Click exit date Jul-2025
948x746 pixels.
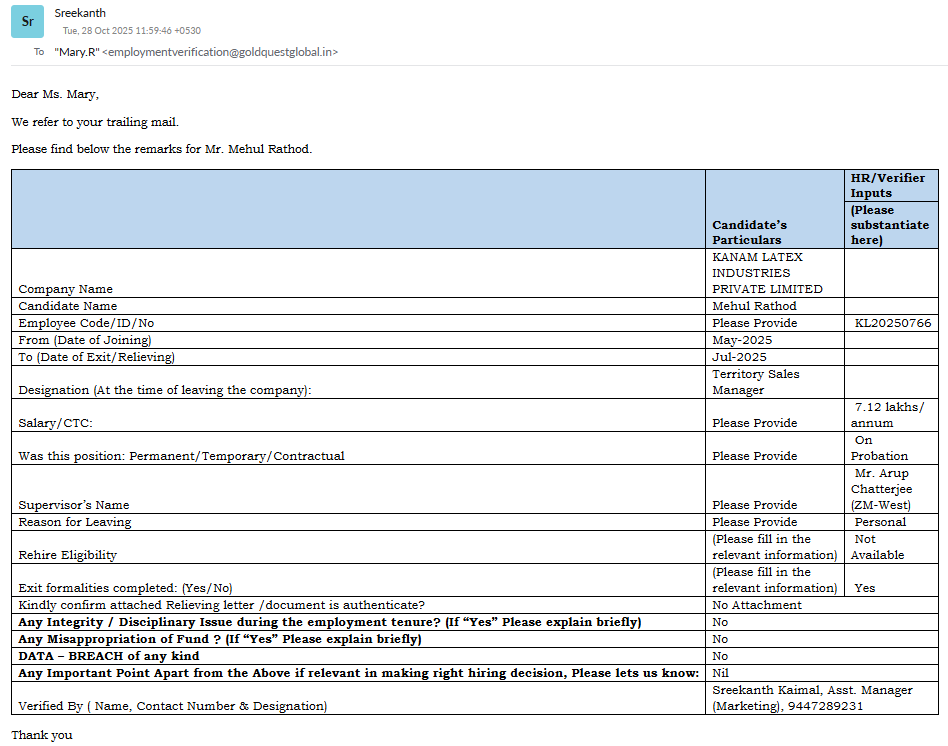739,357
